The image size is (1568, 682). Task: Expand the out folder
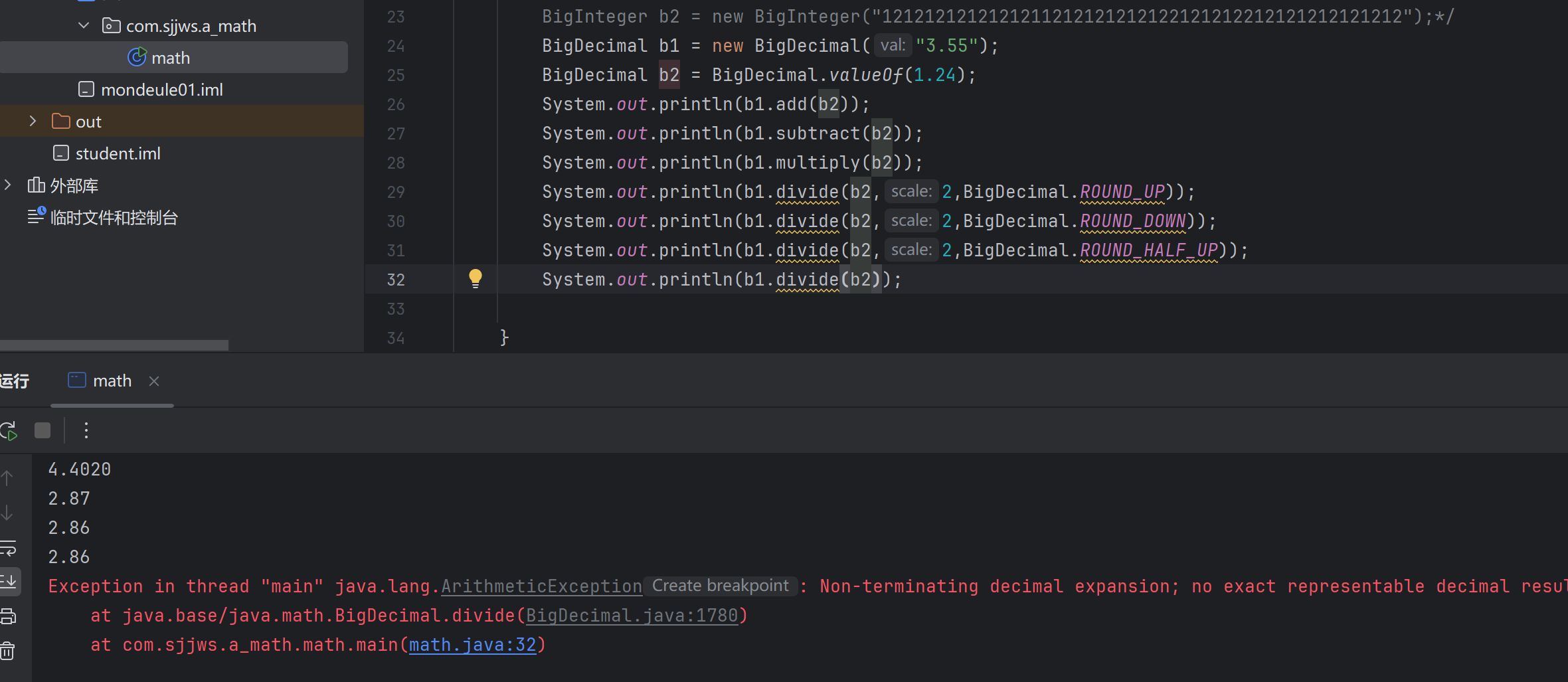33,122
